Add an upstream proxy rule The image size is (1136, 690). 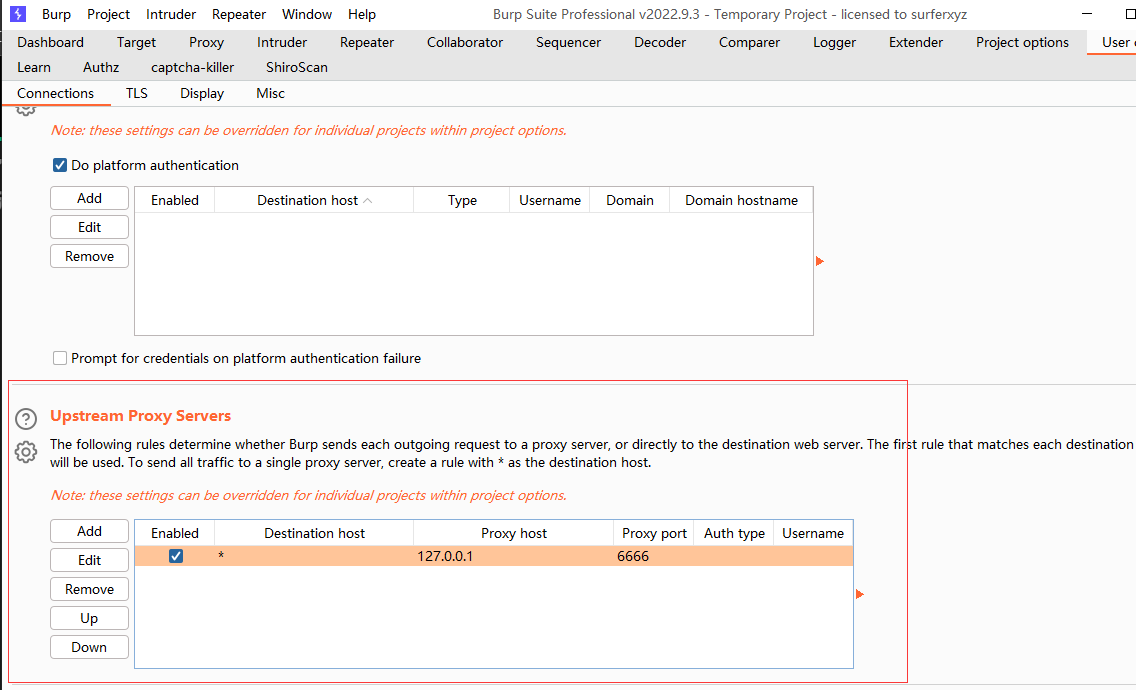(x=89, y=531)
